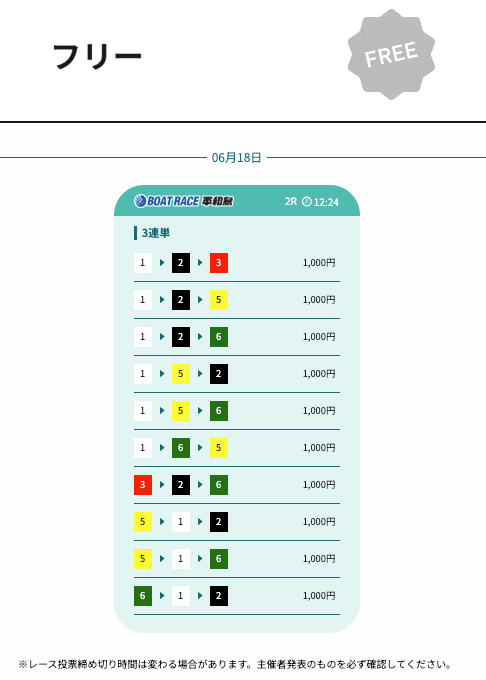Screen dimensions: 486x680
Task: Click the 3連単 section heading
Action: pos(156,233)
